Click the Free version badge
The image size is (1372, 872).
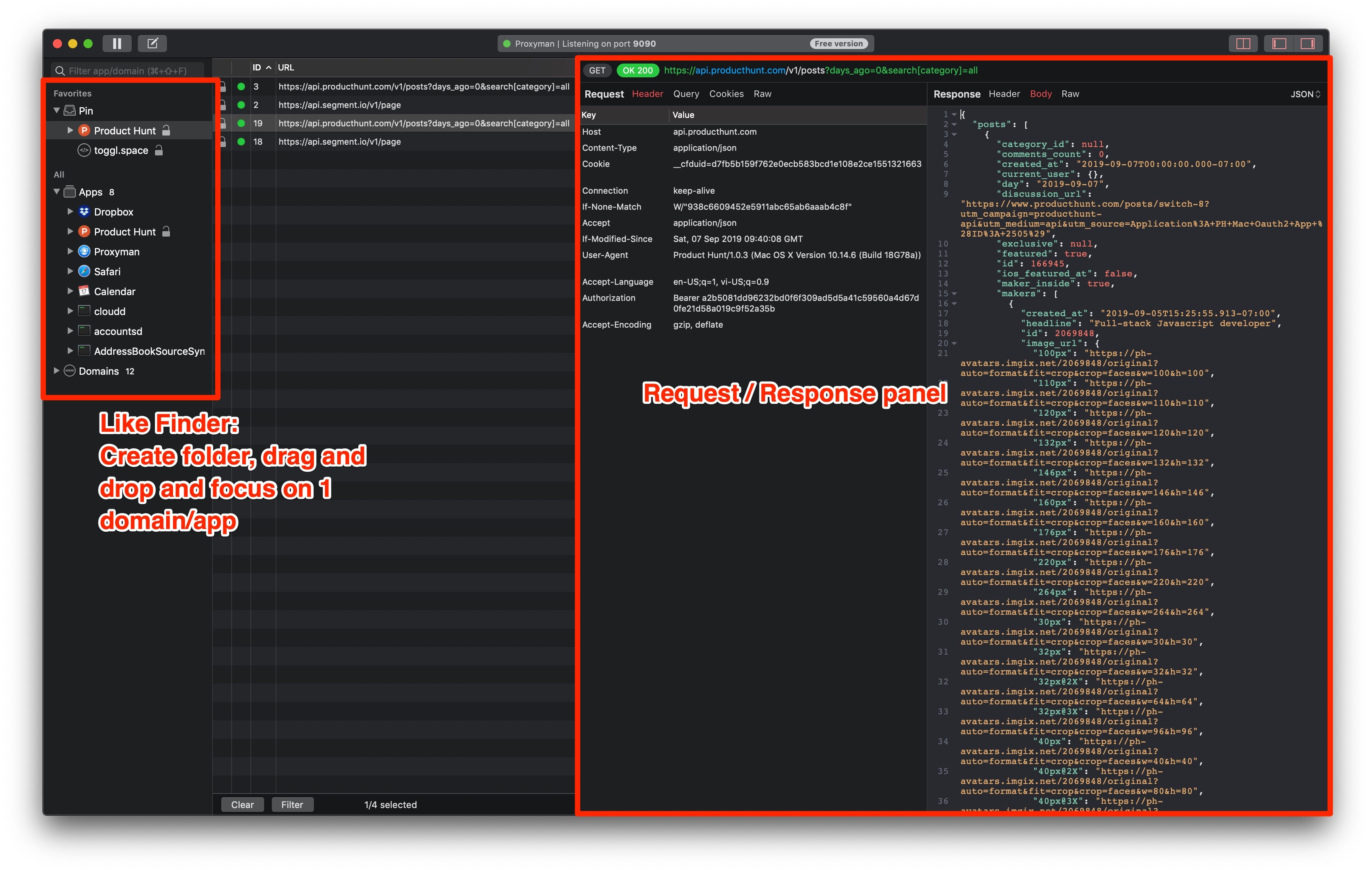[838, 44]
